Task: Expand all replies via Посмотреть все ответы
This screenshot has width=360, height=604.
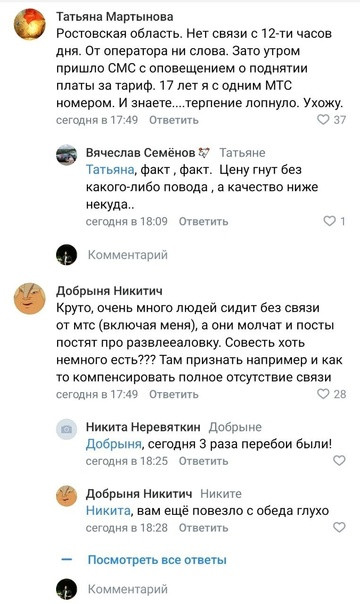Action: coord(157,560)
